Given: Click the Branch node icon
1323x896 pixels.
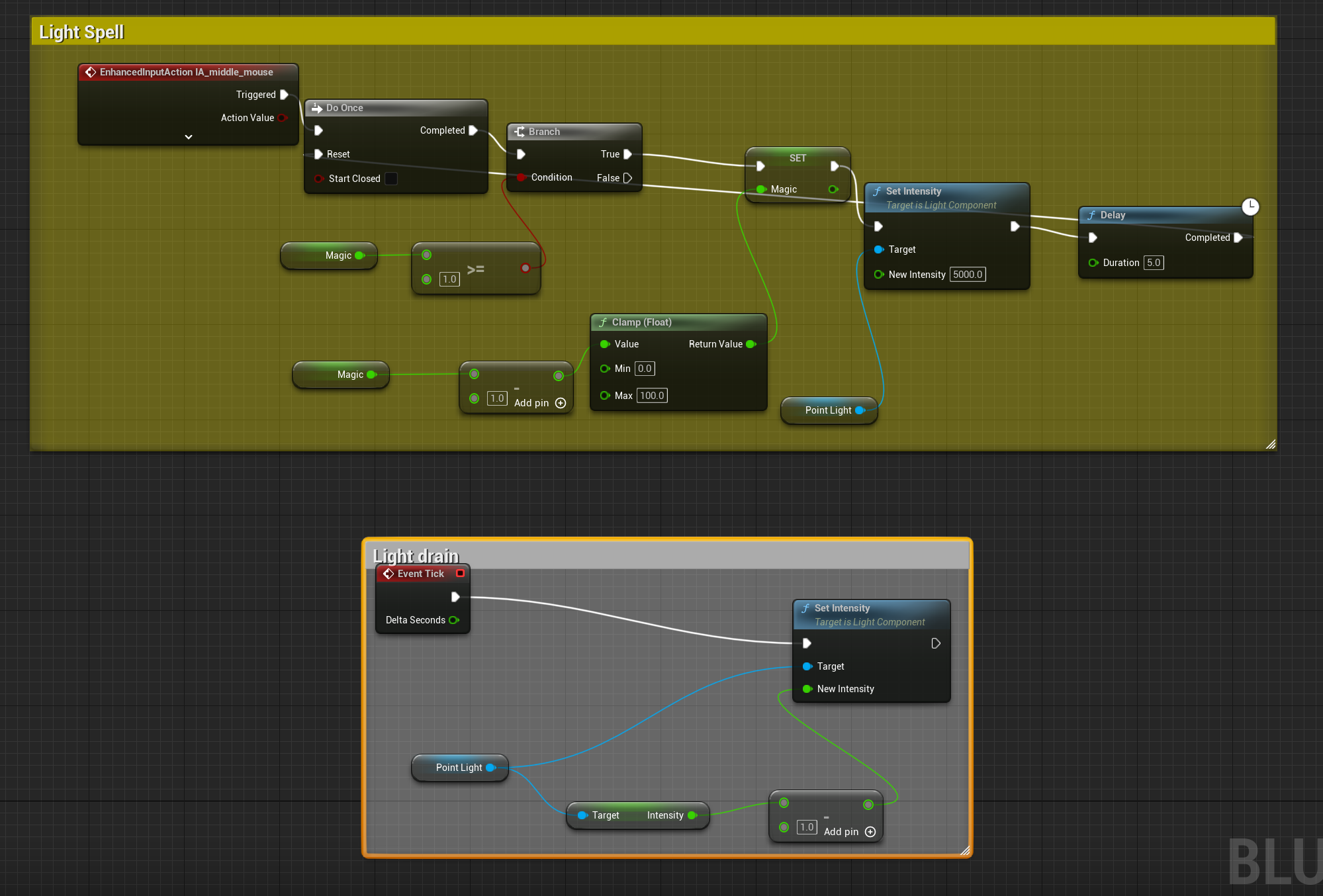Looking at the screenshot, I should [x=520, y=132].
